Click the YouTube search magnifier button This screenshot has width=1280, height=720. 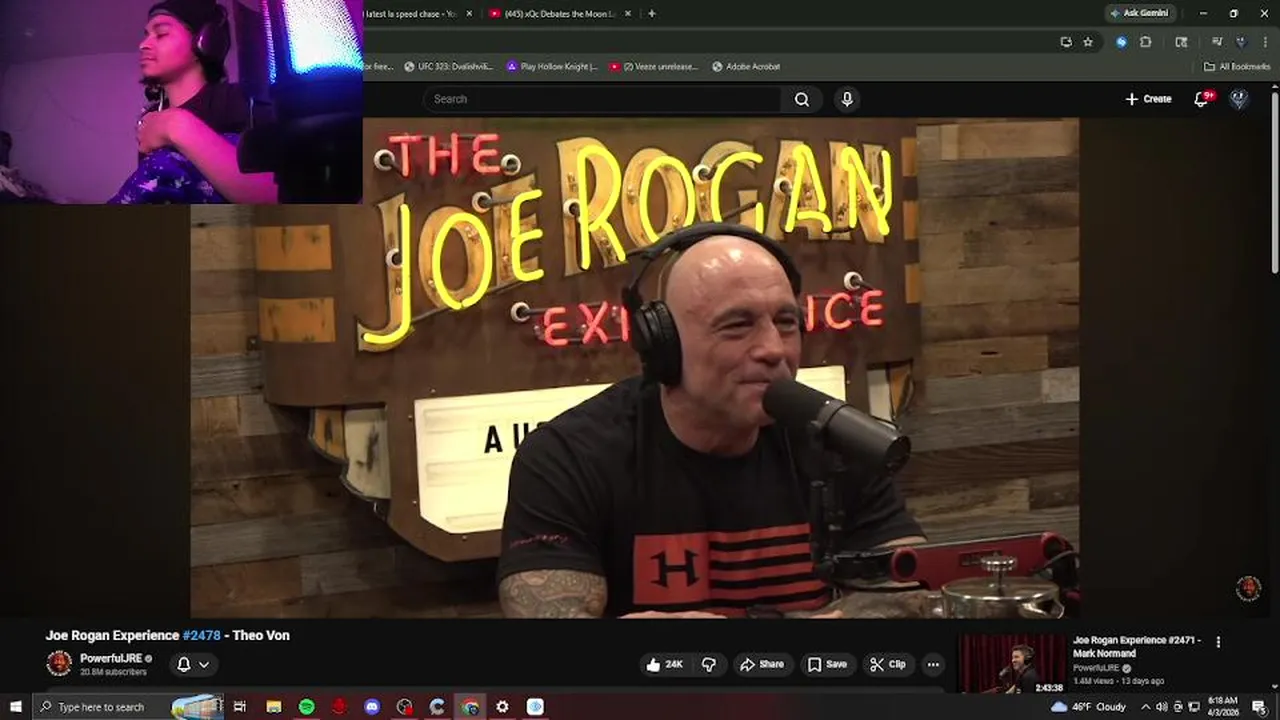click(802, 99)
